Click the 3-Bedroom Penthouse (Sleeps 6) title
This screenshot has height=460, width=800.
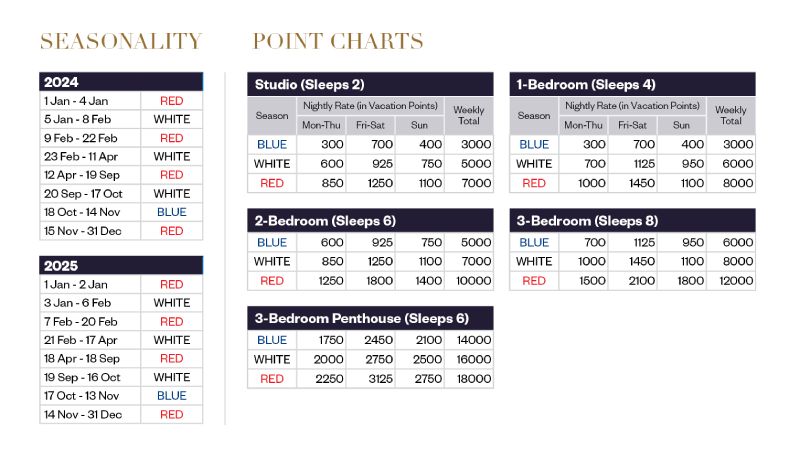[x=370, y=318]
